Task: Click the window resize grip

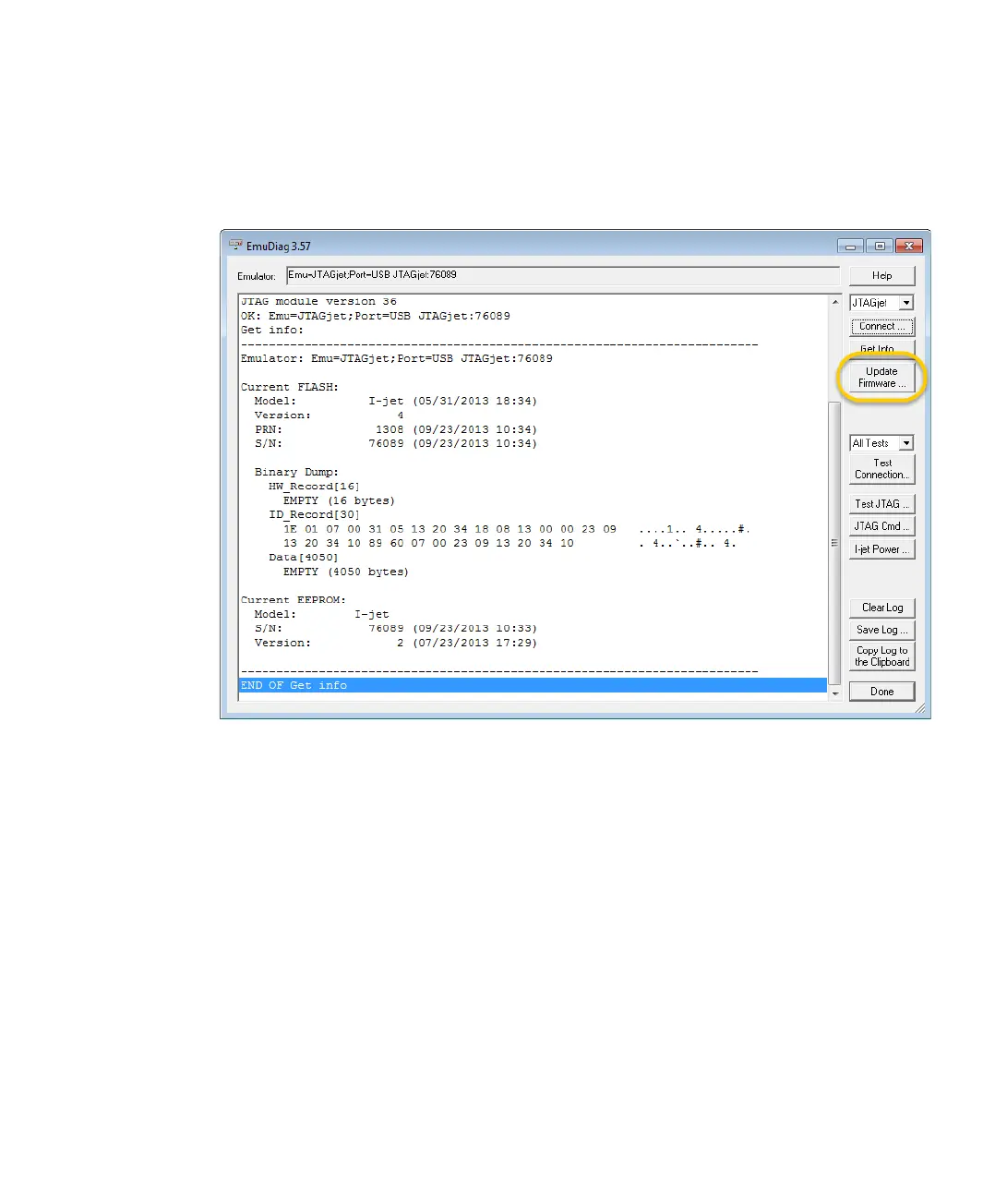Action: (x=920, y=709)
